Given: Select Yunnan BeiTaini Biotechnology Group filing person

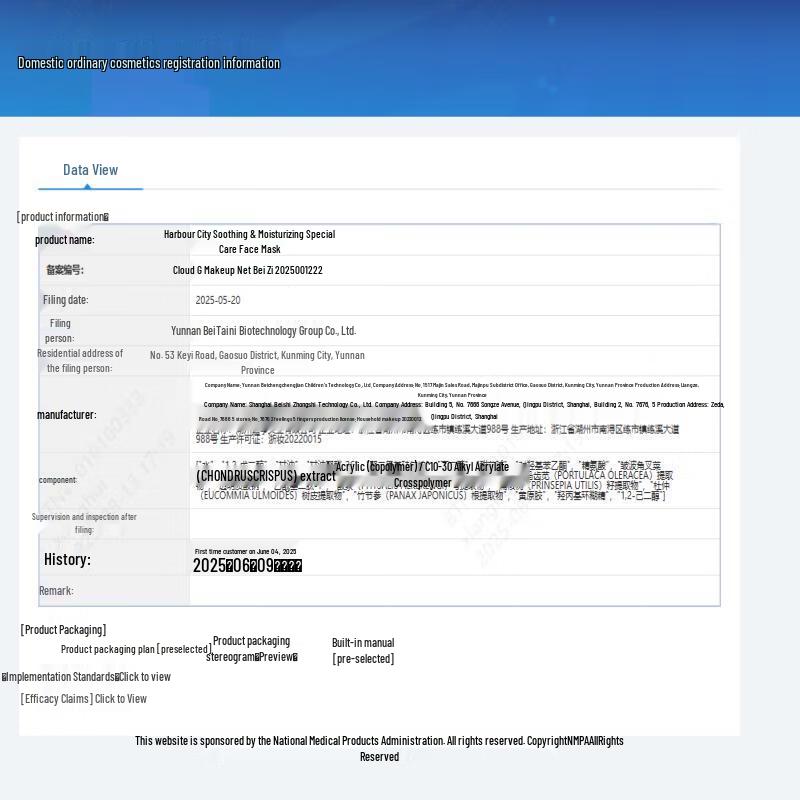Looking at the screenshot, I should [263, 330].
